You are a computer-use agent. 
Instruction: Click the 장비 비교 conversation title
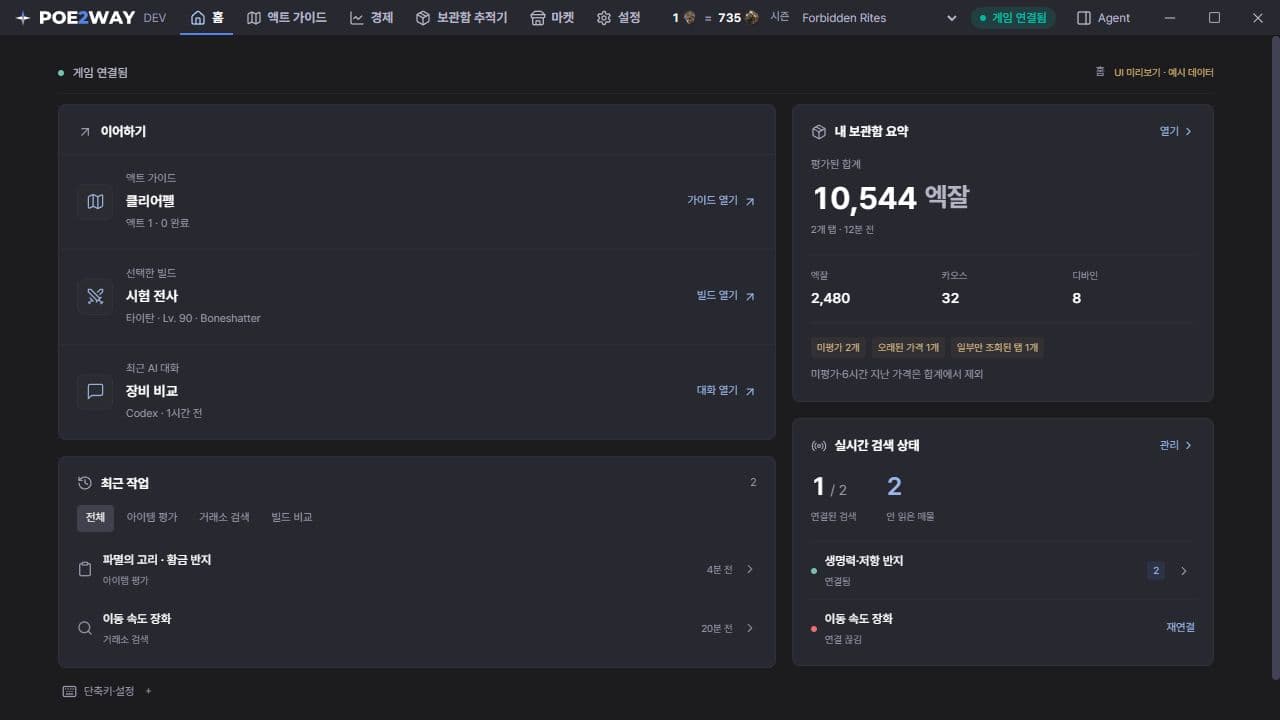pyautogui.click(x=152, y=391)
